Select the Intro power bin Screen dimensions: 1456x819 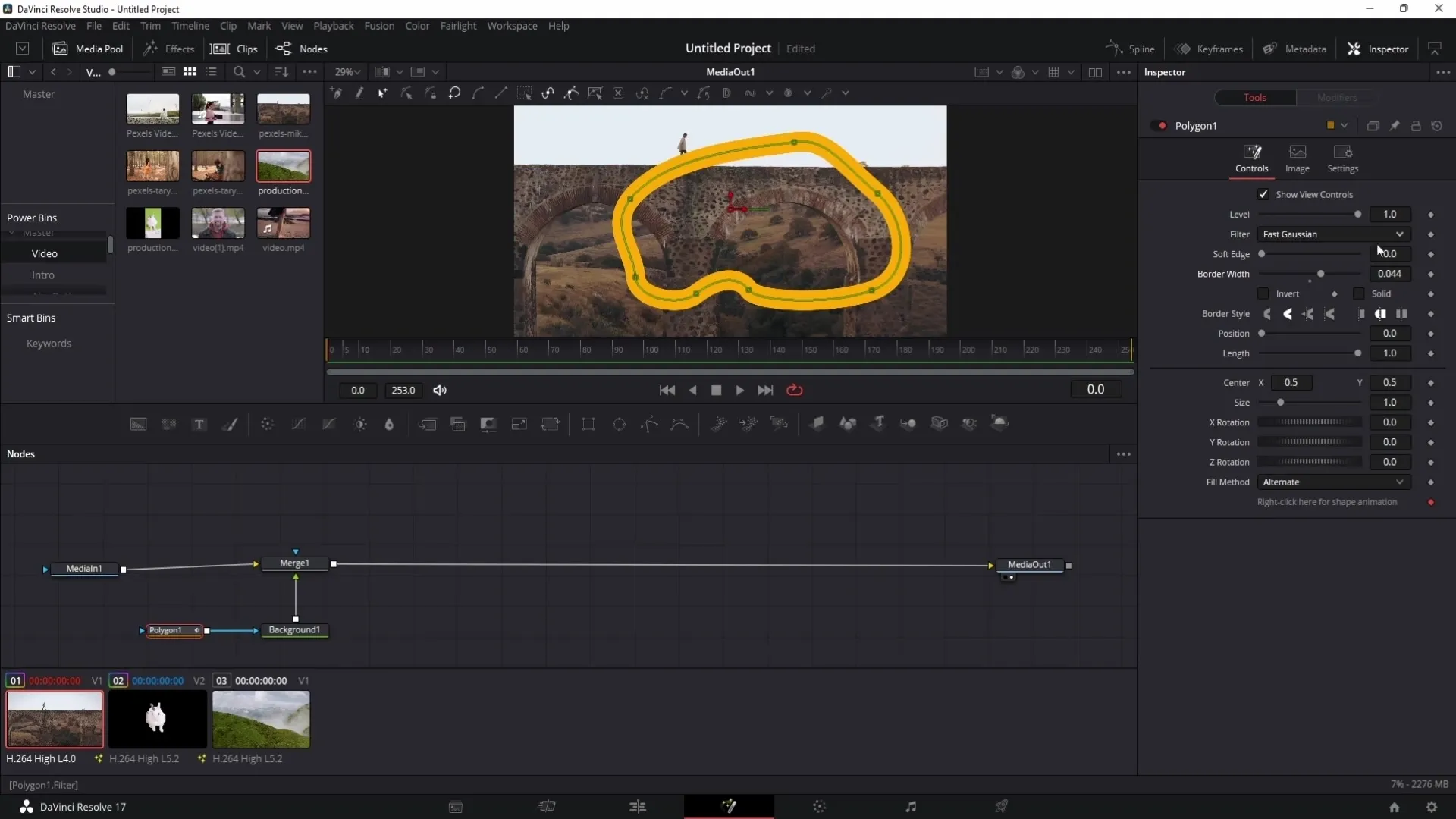point(43,275)
